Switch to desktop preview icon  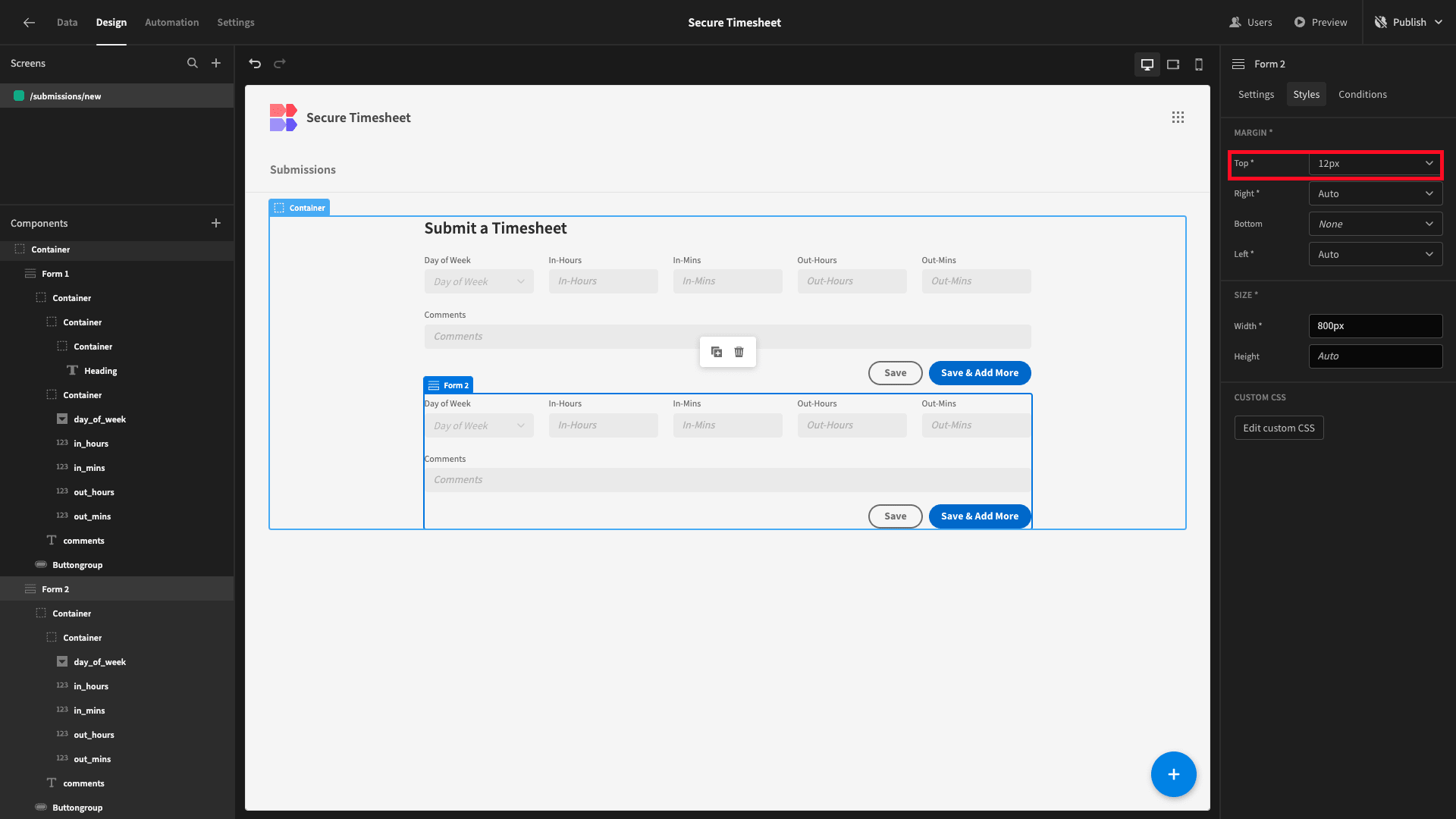(x=1147, y=64)
